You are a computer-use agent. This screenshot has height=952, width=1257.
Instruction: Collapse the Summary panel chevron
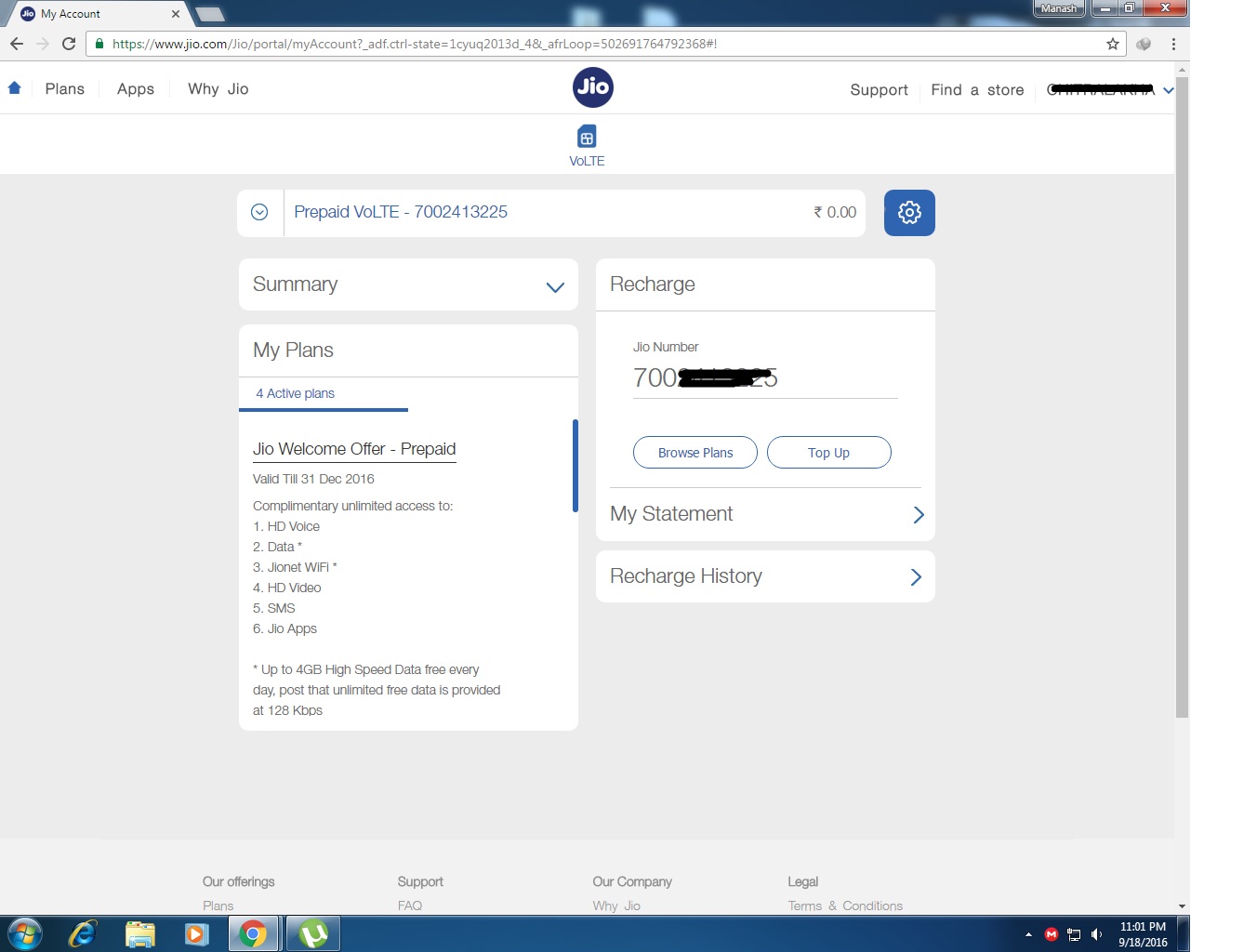click(x=555, y=287)
